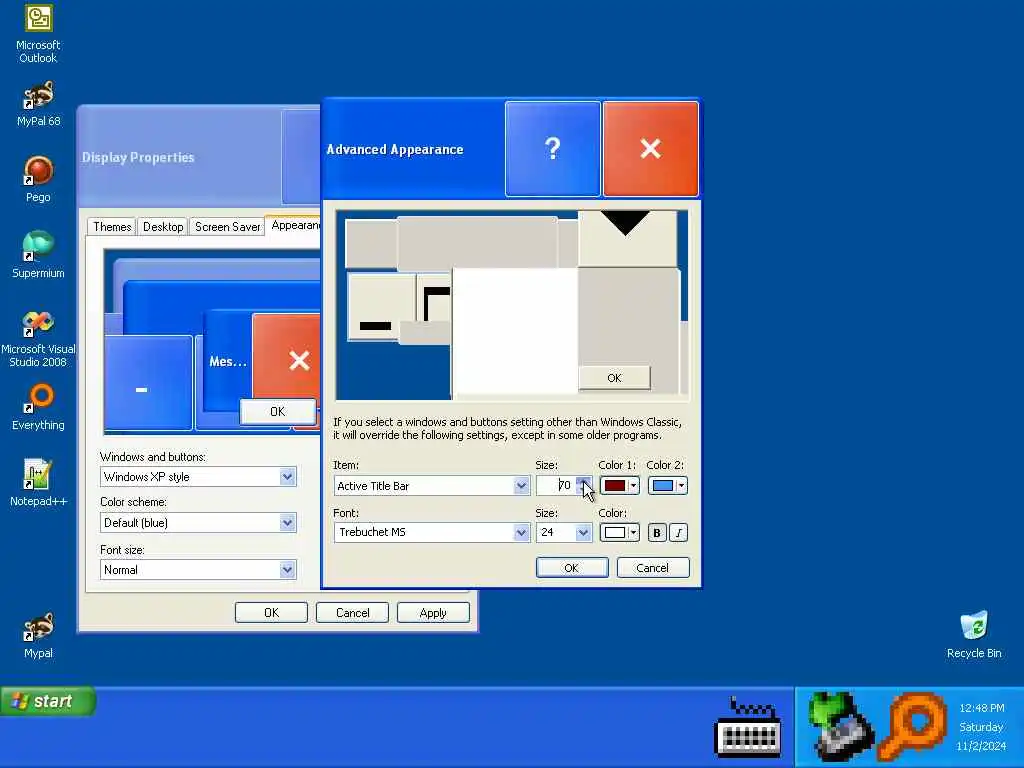1024x768 pixels.
Task: Select the Pego desktop shortcut
Action: pos(38,180)
